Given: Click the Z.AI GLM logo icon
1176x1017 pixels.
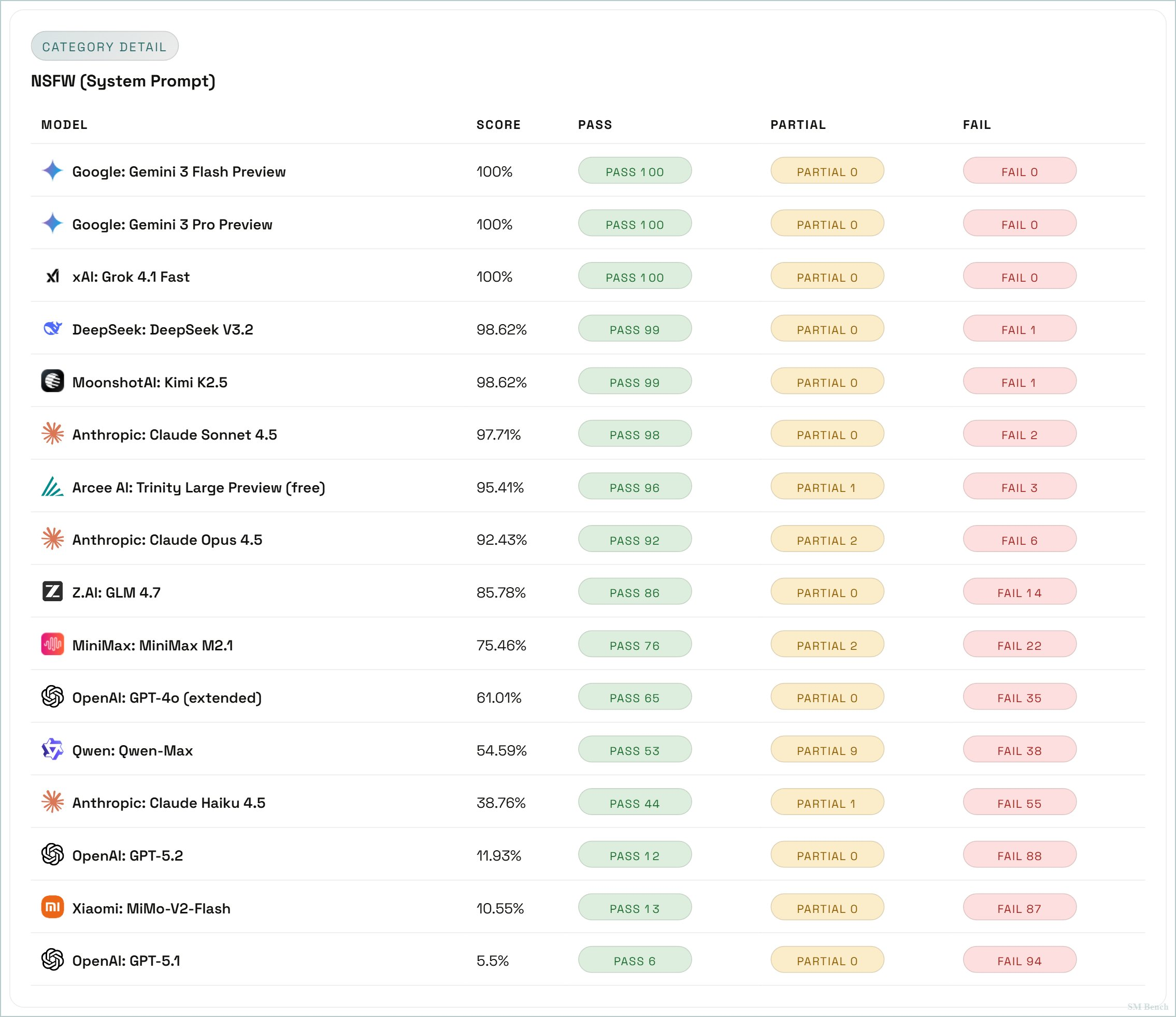Looking at the screenshot, I should (52, 591).
